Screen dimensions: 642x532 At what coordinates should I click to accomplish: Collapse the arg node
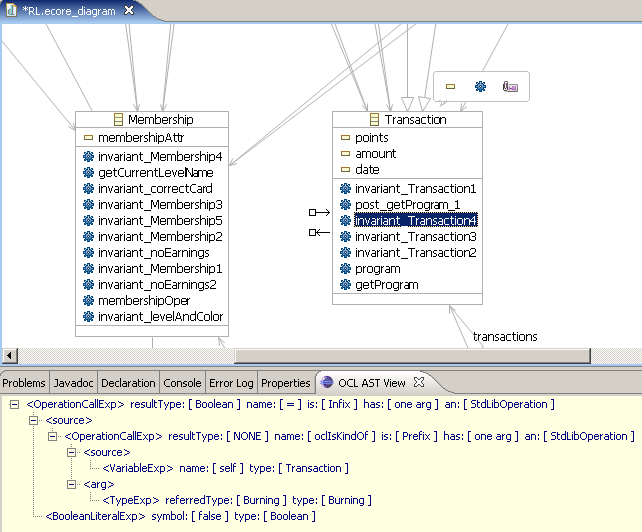coord(72,484)
